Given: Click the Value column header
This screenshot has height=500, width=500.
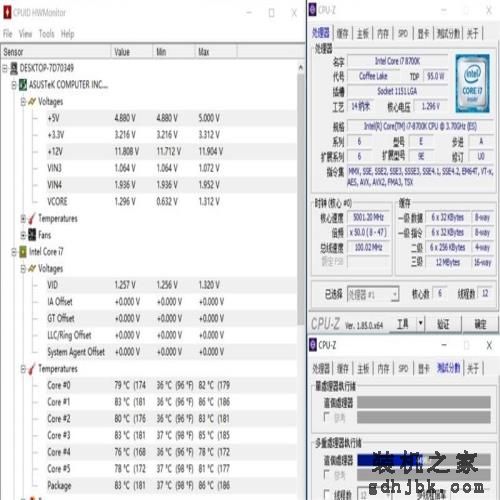Looking at the screenshot, I should point(131,52).
